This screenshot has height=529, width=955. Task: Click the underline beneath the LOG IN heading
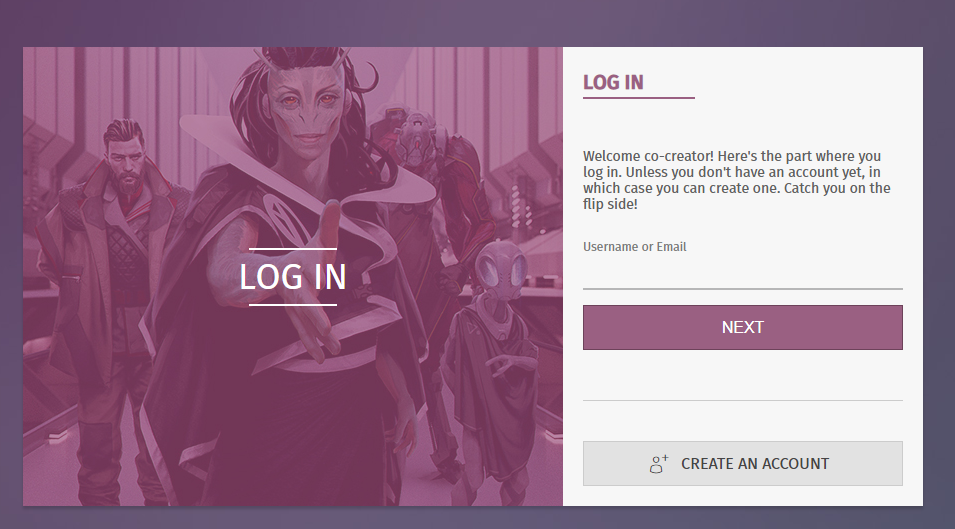638,97
